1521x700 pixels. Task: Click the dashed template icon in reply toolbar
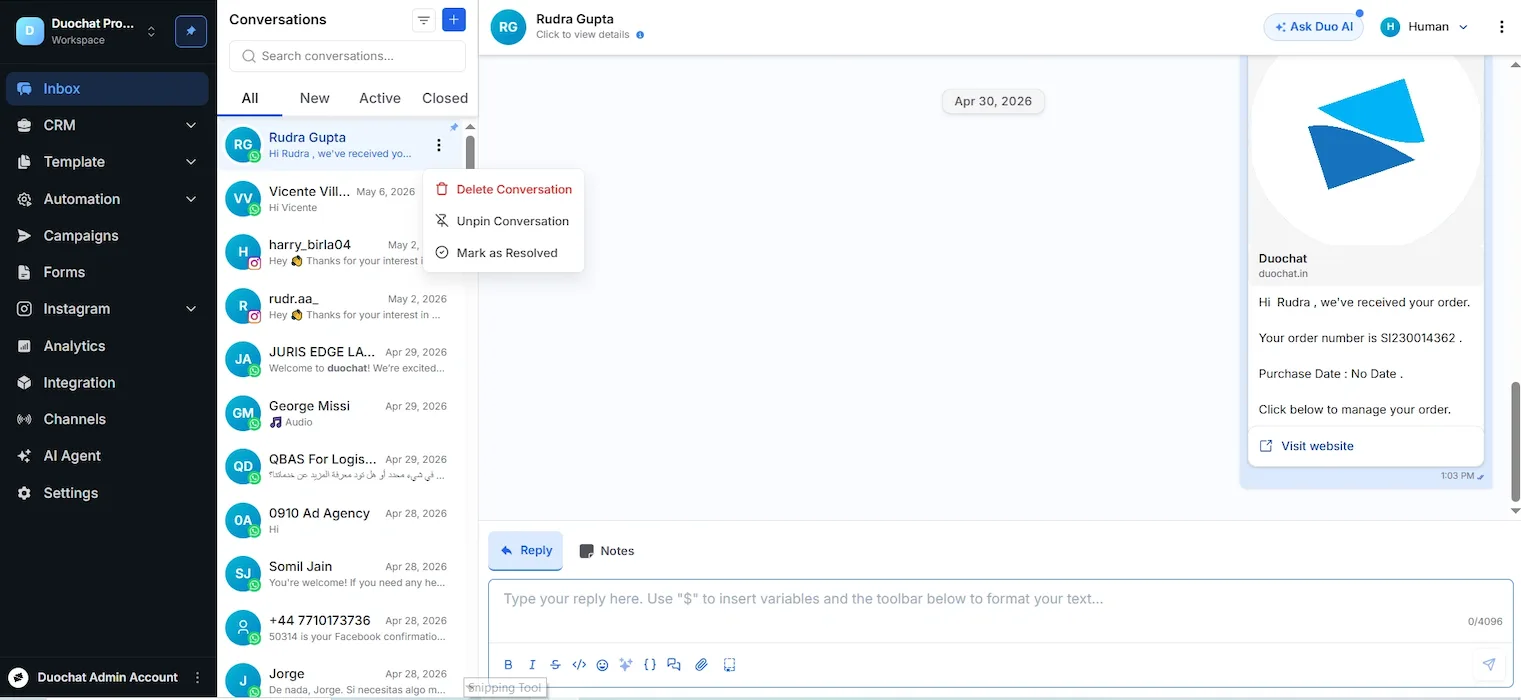pos(729,665)
